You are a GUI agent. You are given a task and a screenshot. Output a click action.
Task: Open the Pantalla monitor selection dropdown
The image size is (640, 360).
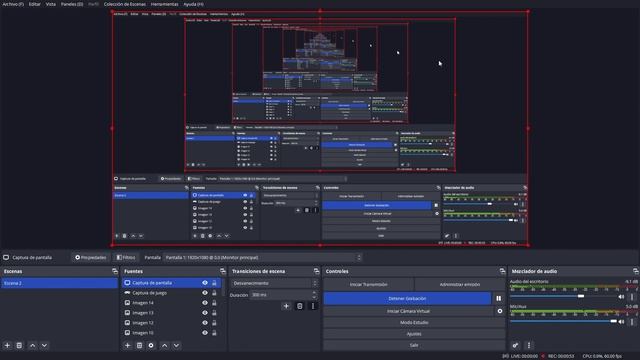click(262, 258)
